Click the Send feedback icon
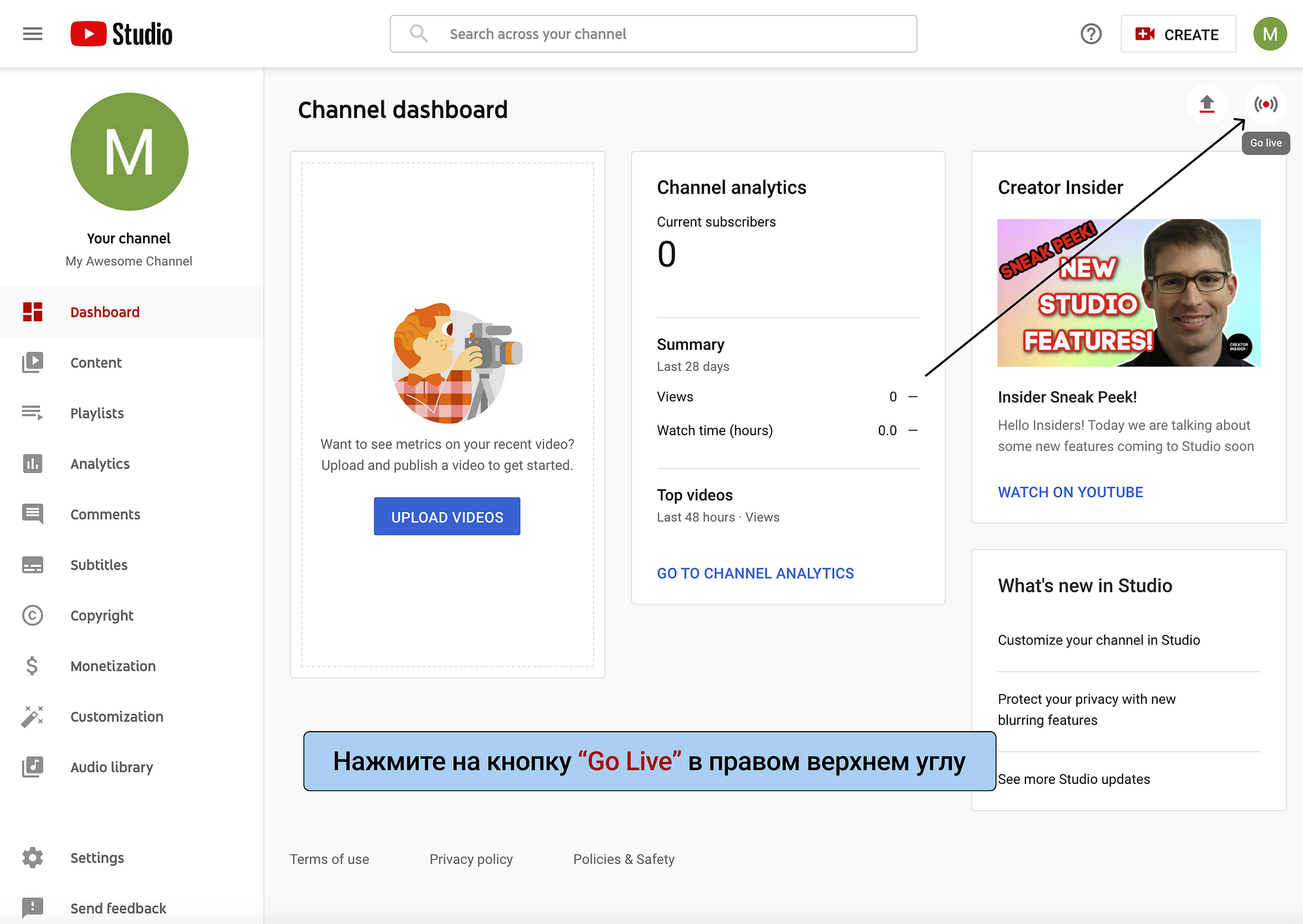Image resolution: width=1303 pixels, height=924 pixels. 33,908
